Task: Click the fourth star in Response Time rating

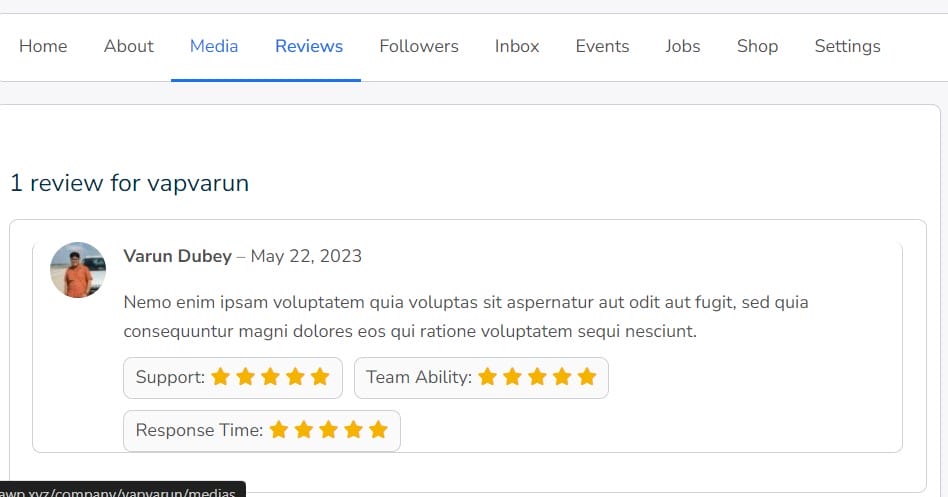Action: click(353, 430)
